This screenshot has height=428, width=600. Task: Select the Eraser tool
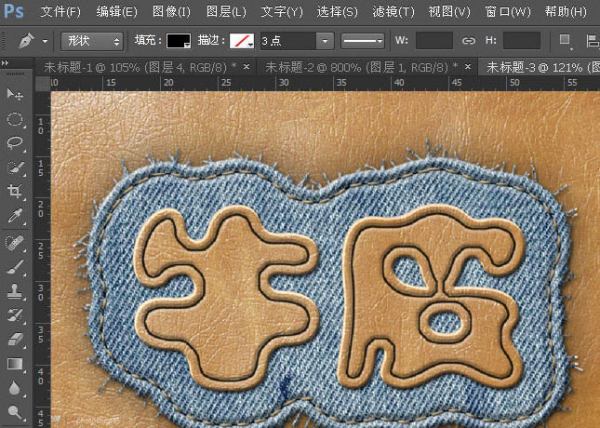point(15,339)
